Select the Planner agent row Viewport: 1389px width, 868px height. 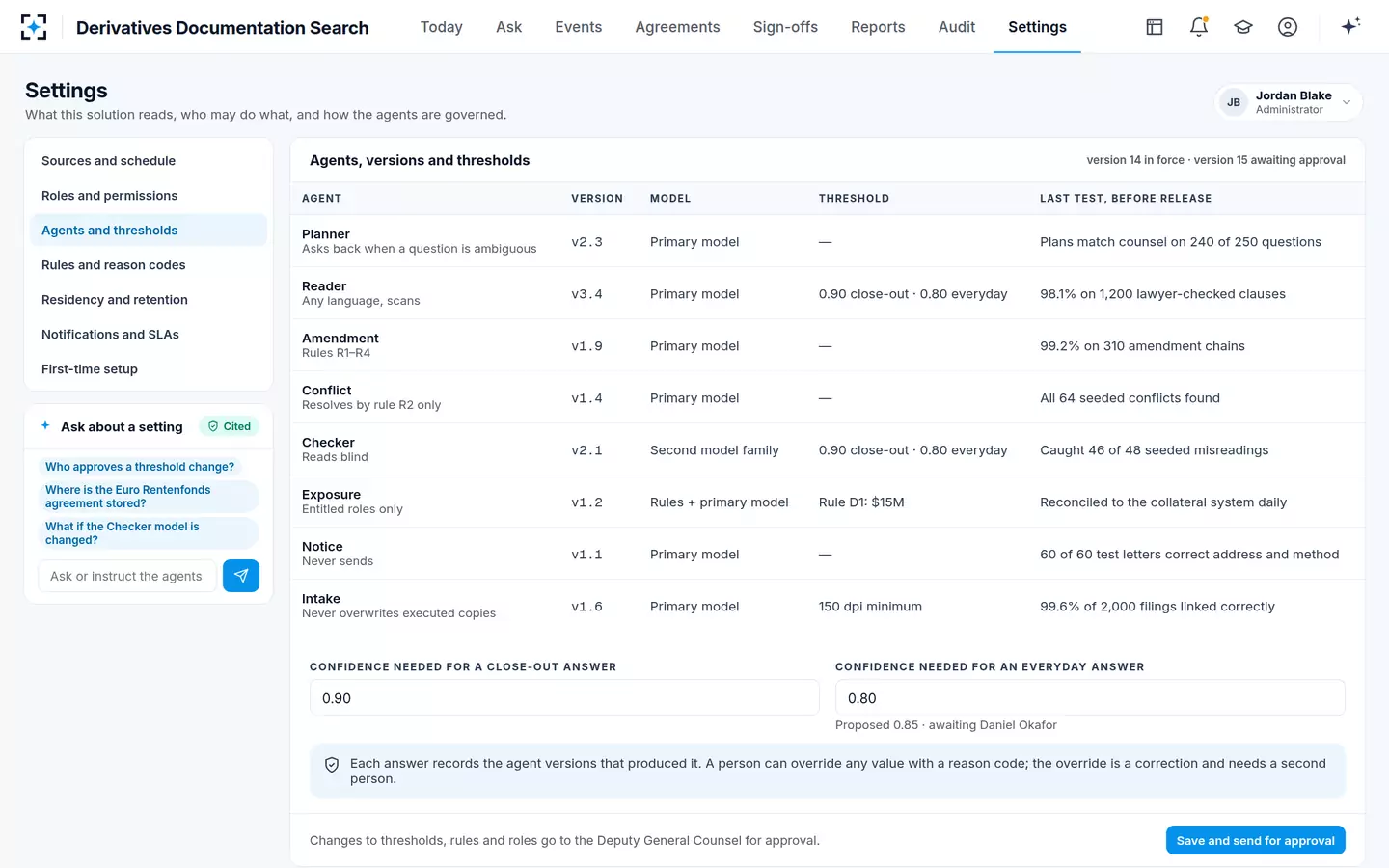click(828, 241)
